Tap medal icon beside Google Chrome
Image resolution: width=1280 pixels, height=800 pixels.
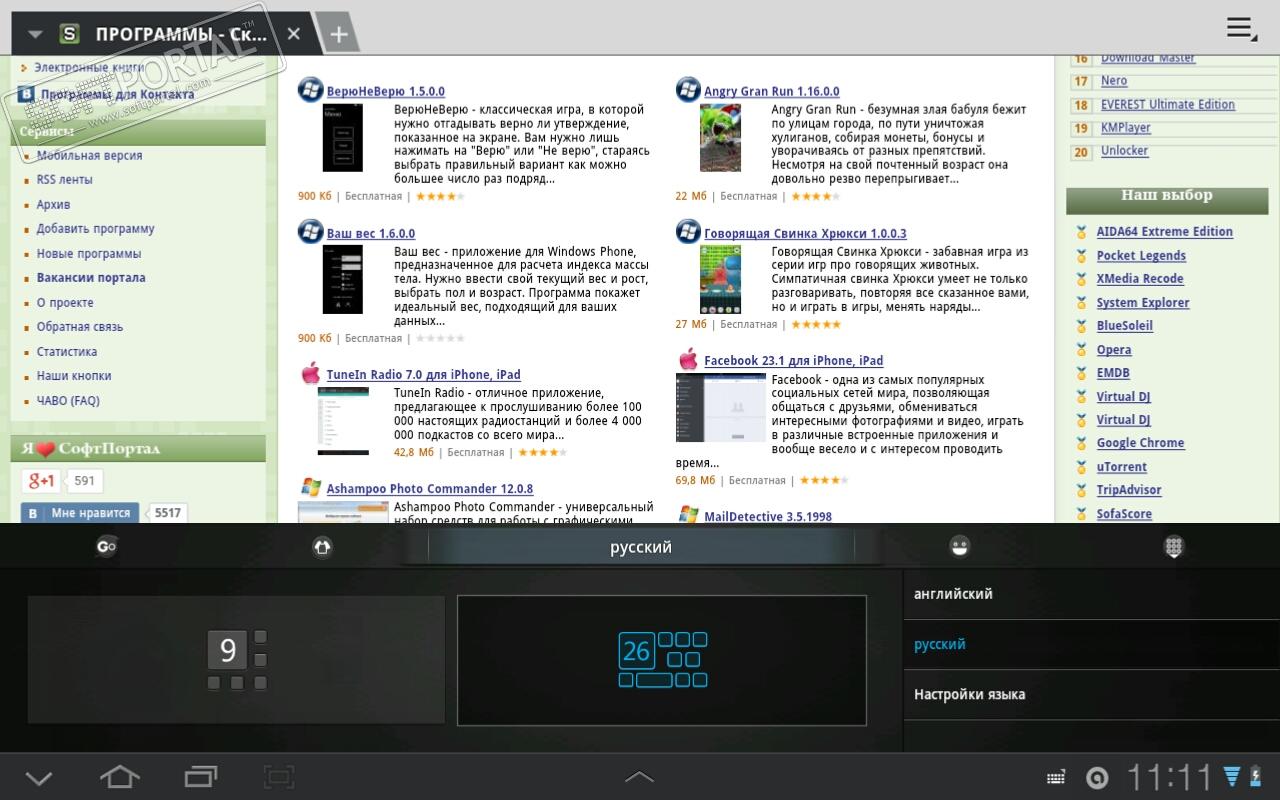1081,443
